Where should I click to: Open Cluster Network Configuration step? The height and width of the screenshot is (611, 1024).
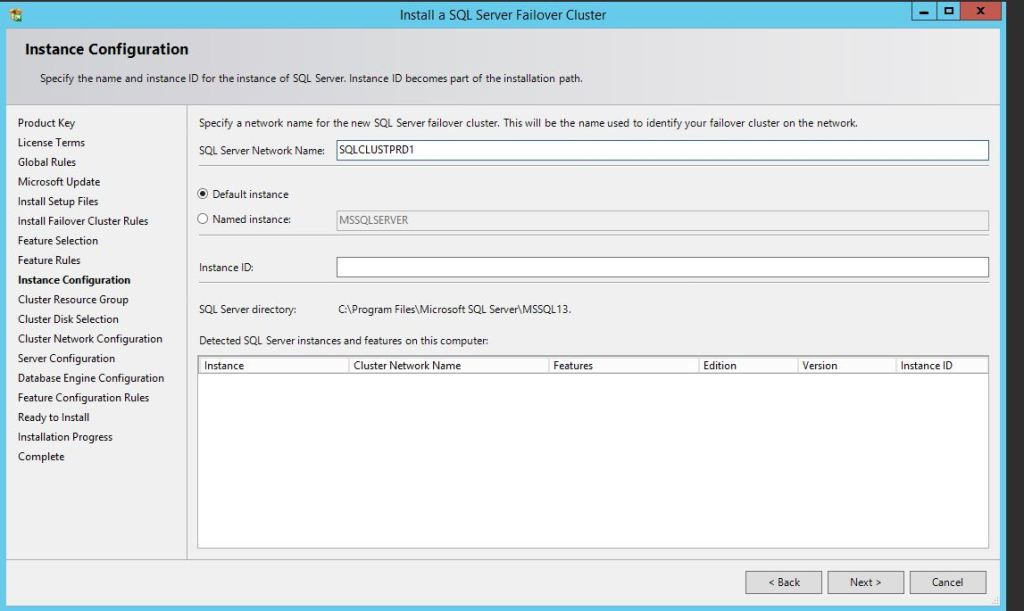(90, 339)
